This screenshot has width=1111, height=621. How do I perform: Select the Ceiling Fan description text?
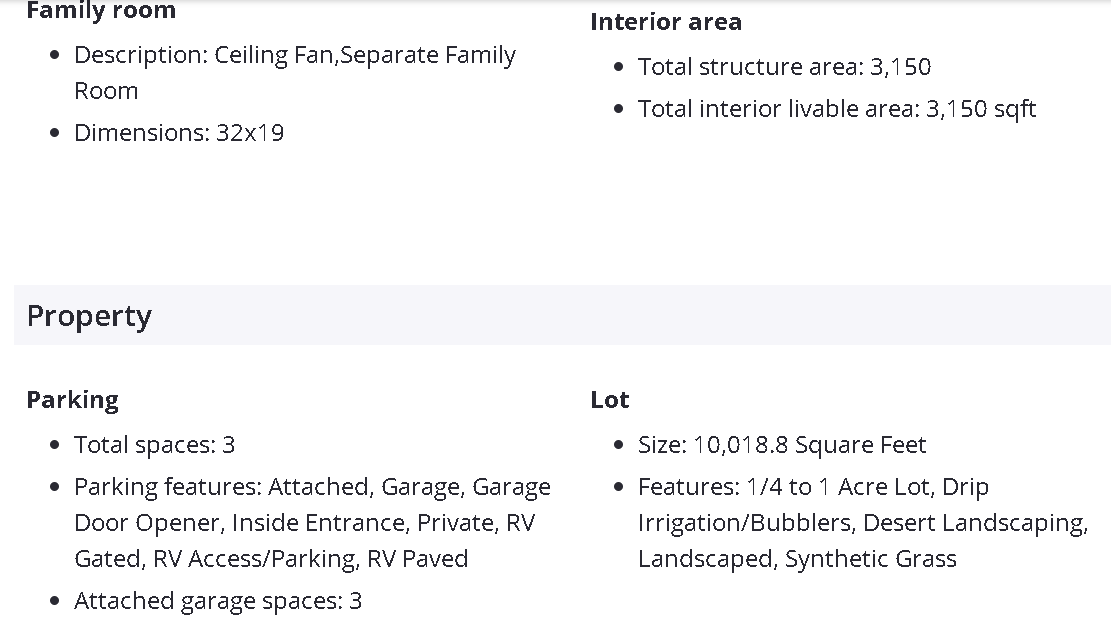[x=275, y=55]
